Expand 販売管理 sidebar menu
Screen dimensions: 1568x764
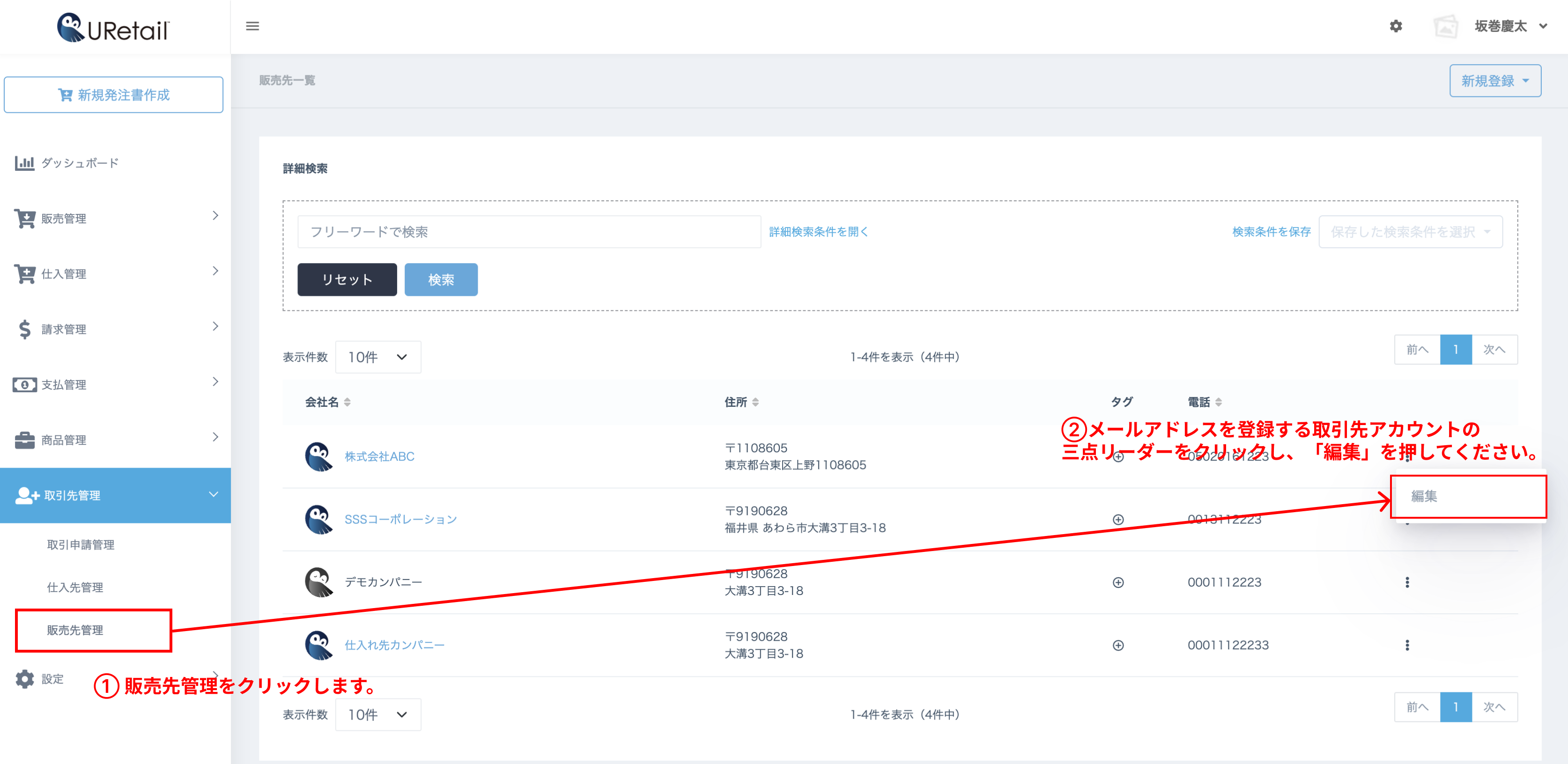click(116, 218)
